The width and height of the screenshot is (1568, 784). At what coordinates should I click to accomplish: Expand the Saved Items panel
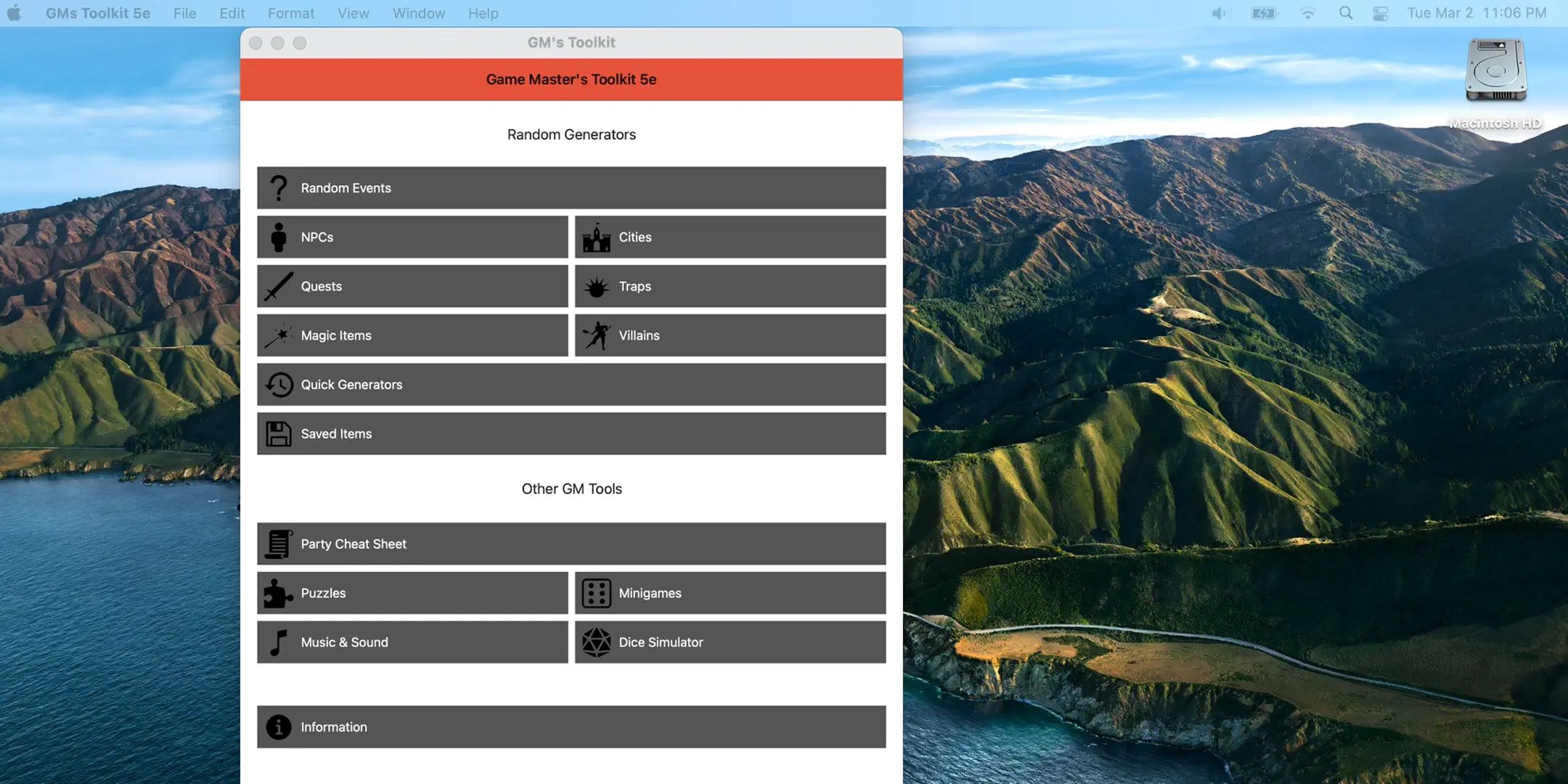(x=571, y=432)
